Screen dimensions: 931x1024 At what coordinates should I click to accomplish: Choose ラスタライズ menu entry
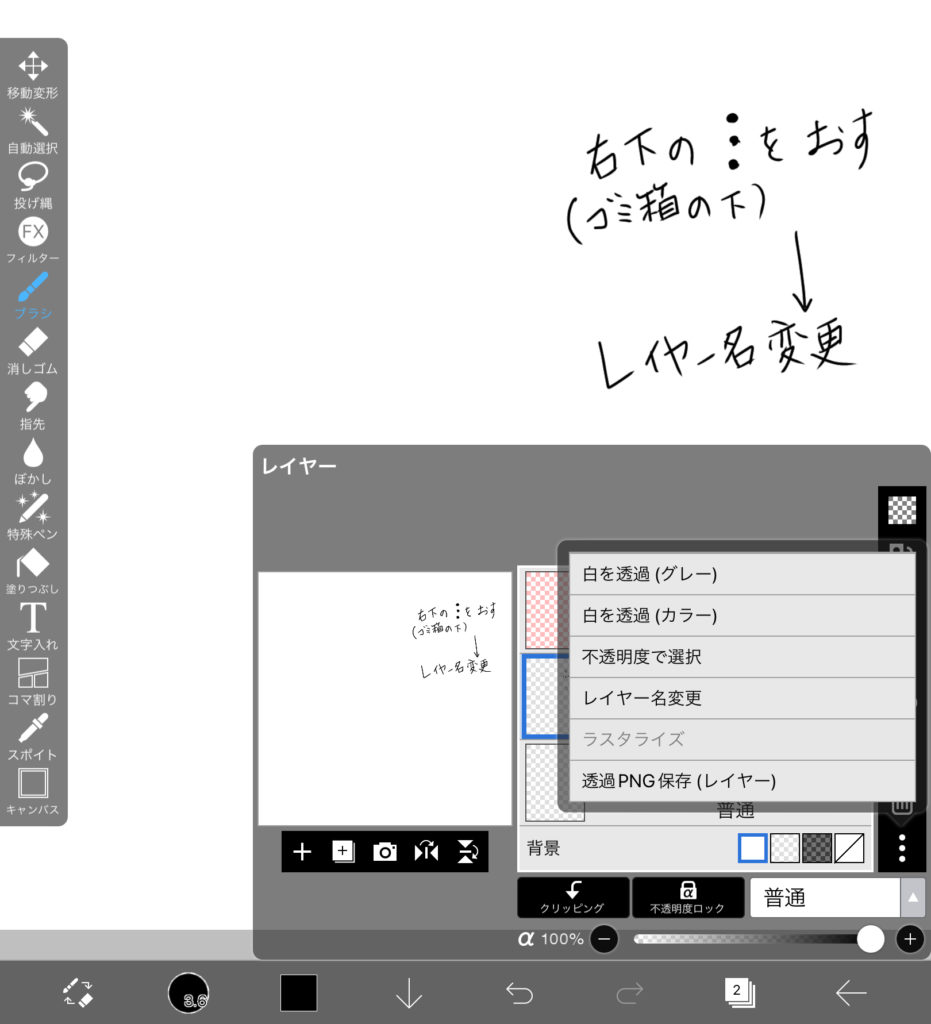[x=742, y=739]
